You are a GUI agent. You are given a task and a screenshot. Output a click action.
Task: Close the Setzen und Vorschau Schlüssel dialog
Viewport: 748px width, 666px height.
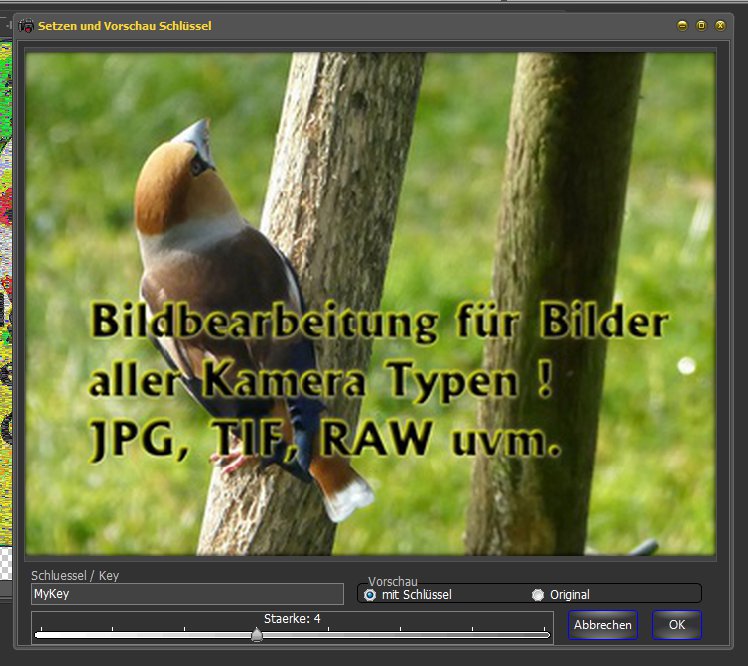[720, 25]
